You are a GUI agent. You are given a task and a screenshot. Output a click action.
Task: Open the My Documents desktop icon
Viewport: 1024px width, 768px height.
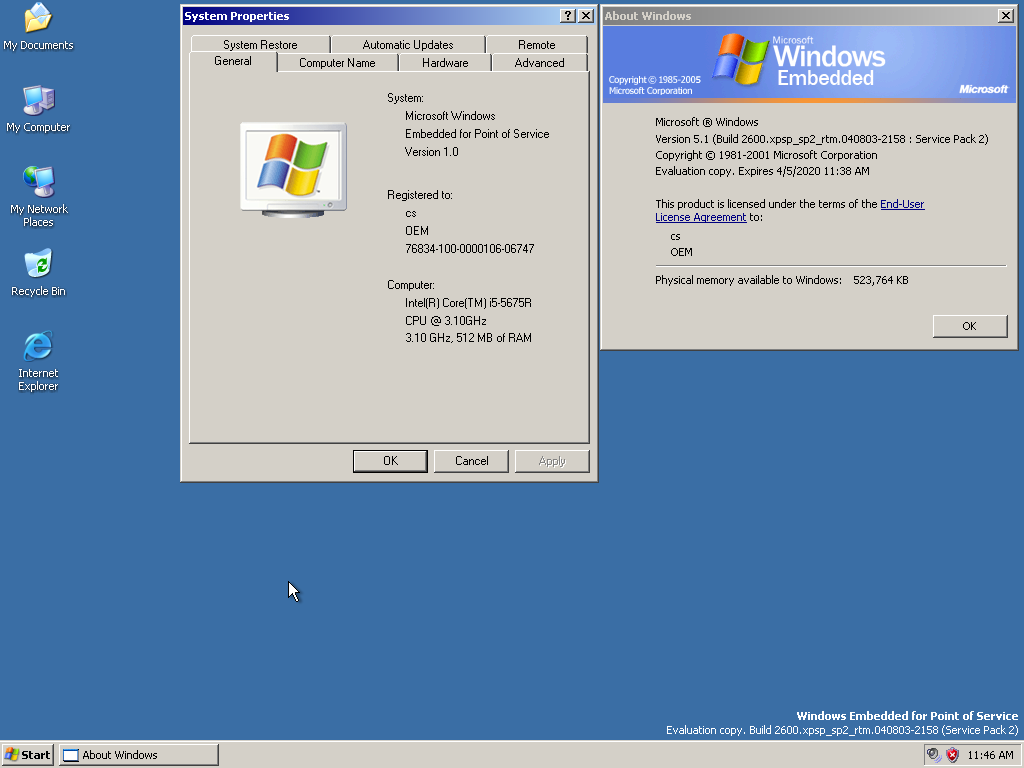[38, 26]
